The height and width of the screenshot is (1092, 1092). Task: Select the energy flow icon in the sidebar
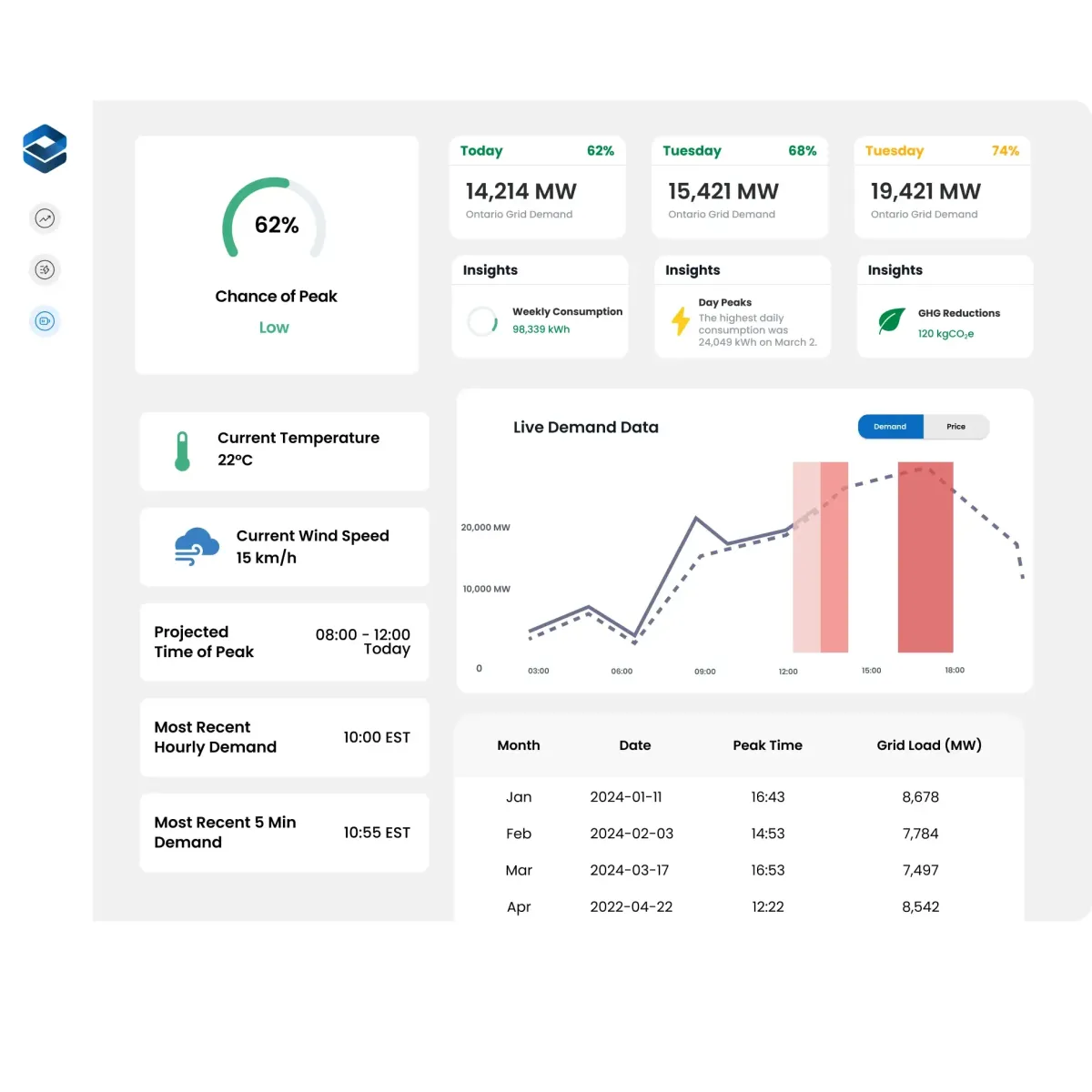tap(45, 269)
